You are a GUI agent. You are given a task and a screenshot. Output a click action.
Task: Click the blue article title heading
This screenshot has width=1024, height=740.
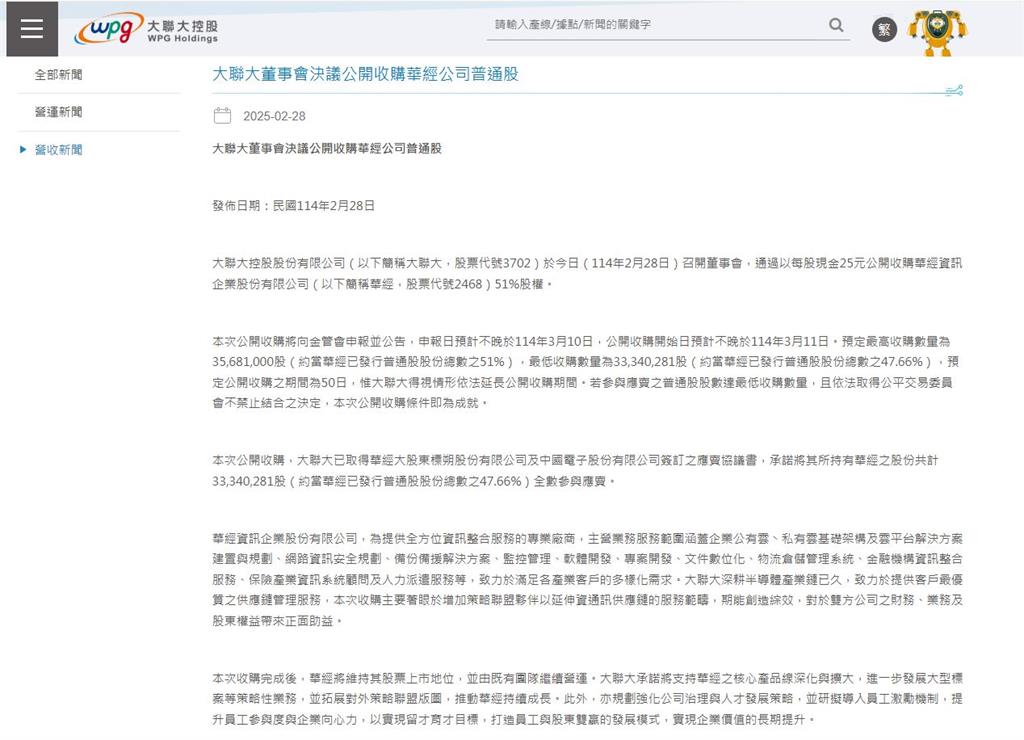365,74
